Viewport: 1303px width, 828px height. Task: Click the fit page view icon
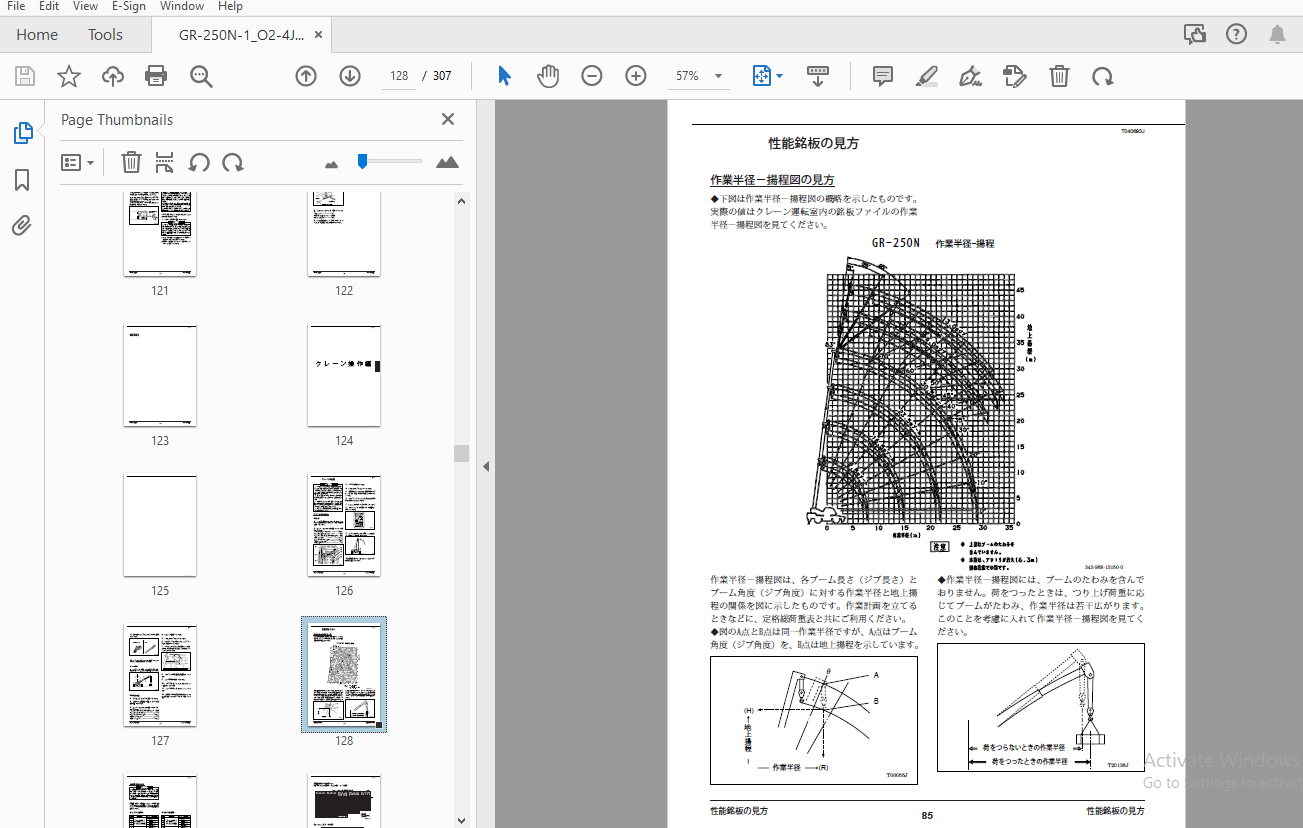click(x=762, y=76)
